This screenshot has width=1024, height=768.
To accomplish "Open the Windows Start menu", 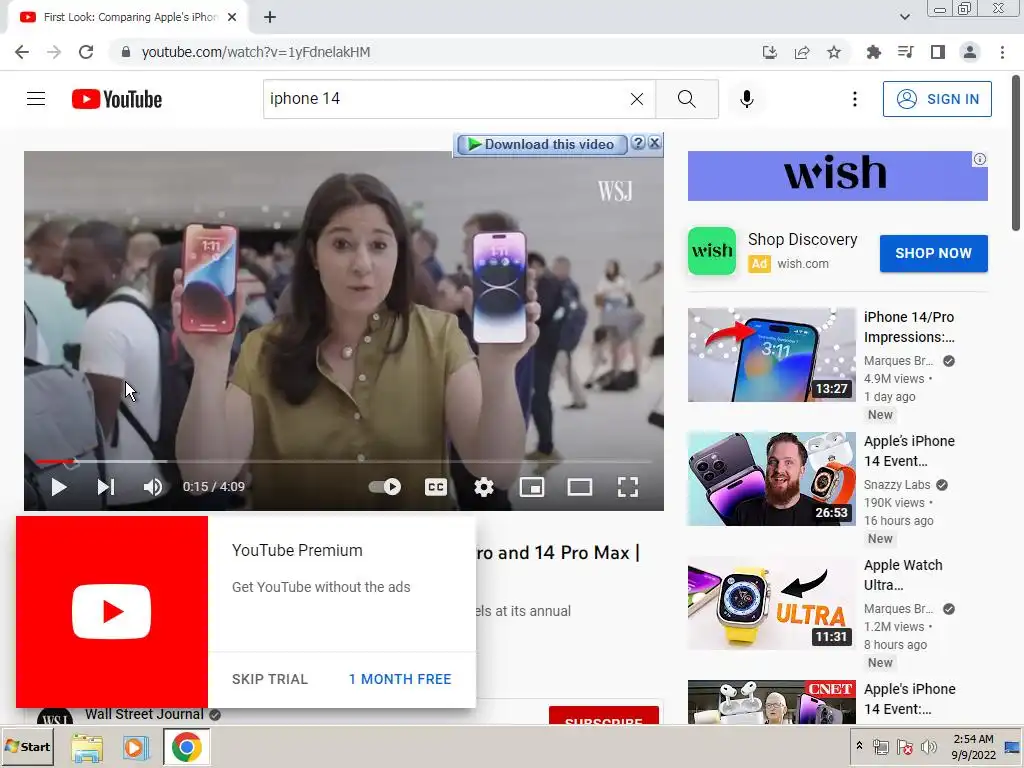I will point(27,746).
